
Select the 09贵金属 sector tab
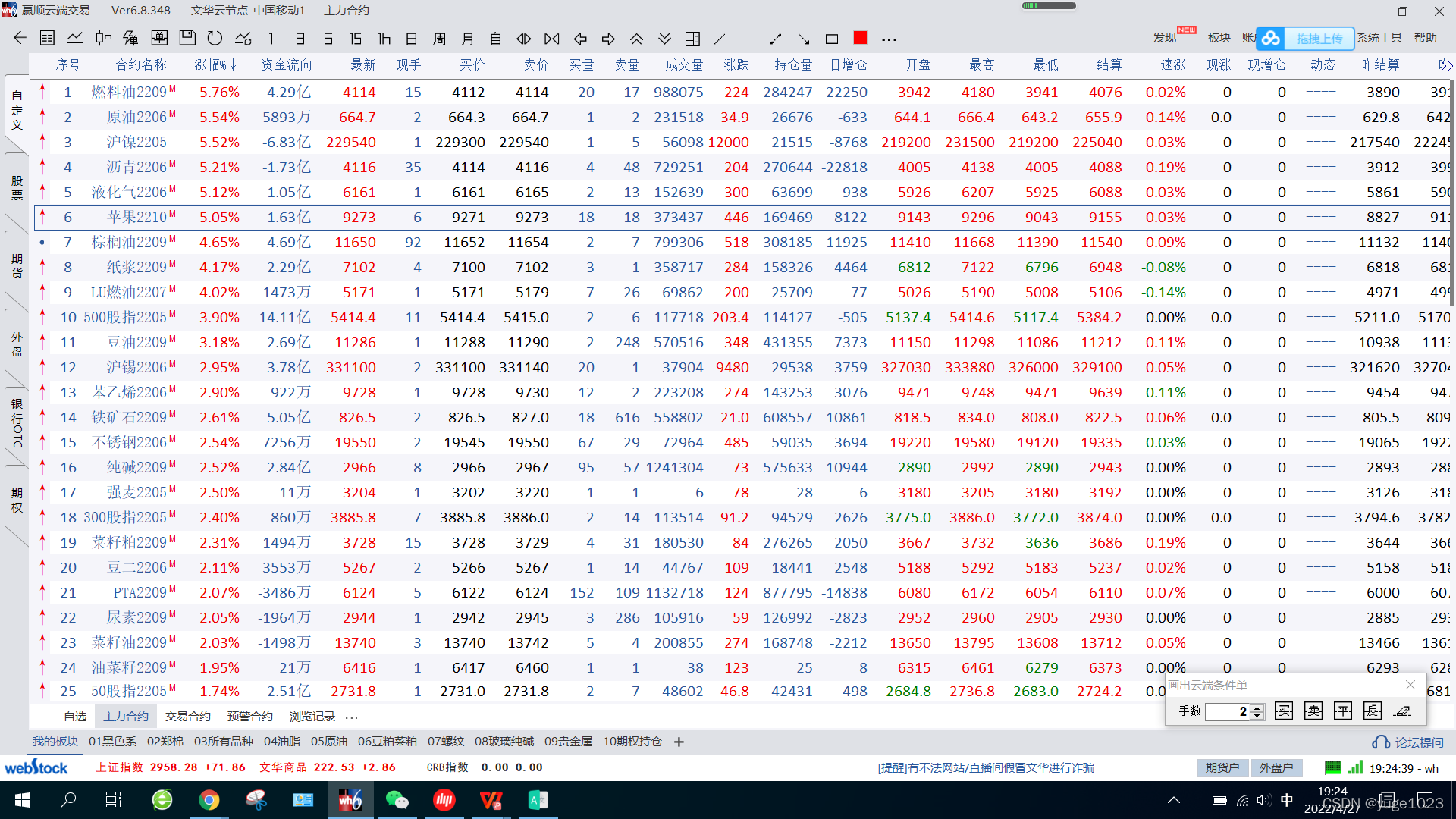569,742
